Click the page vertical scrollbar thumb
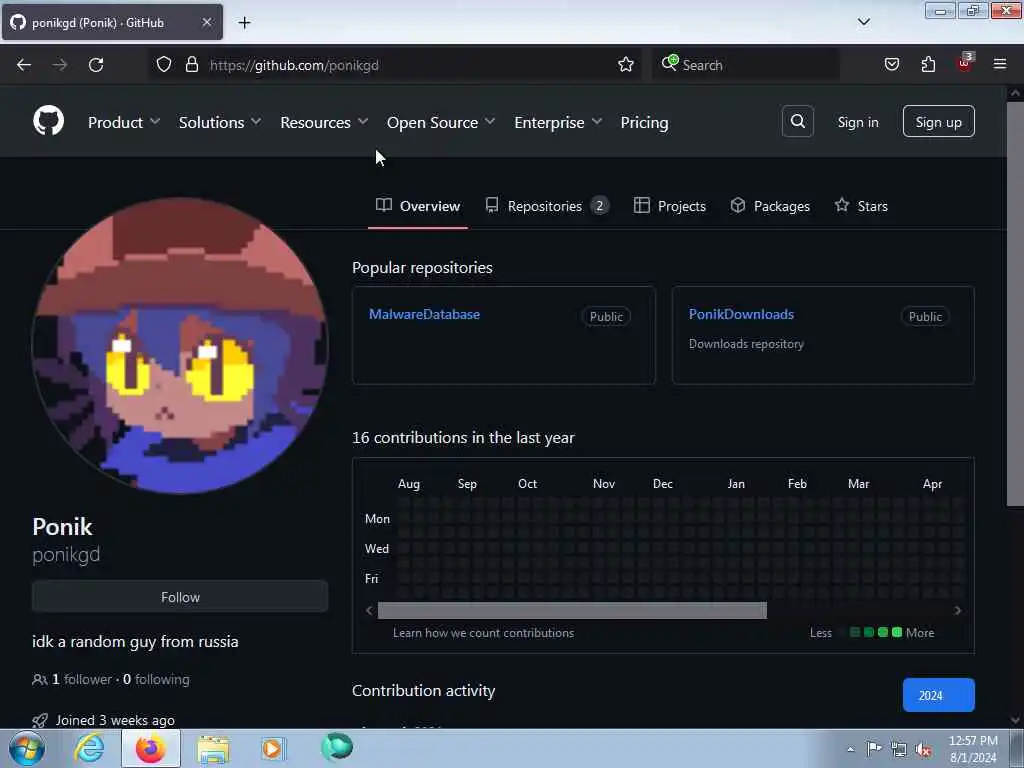 click(x=1014, y=304)
